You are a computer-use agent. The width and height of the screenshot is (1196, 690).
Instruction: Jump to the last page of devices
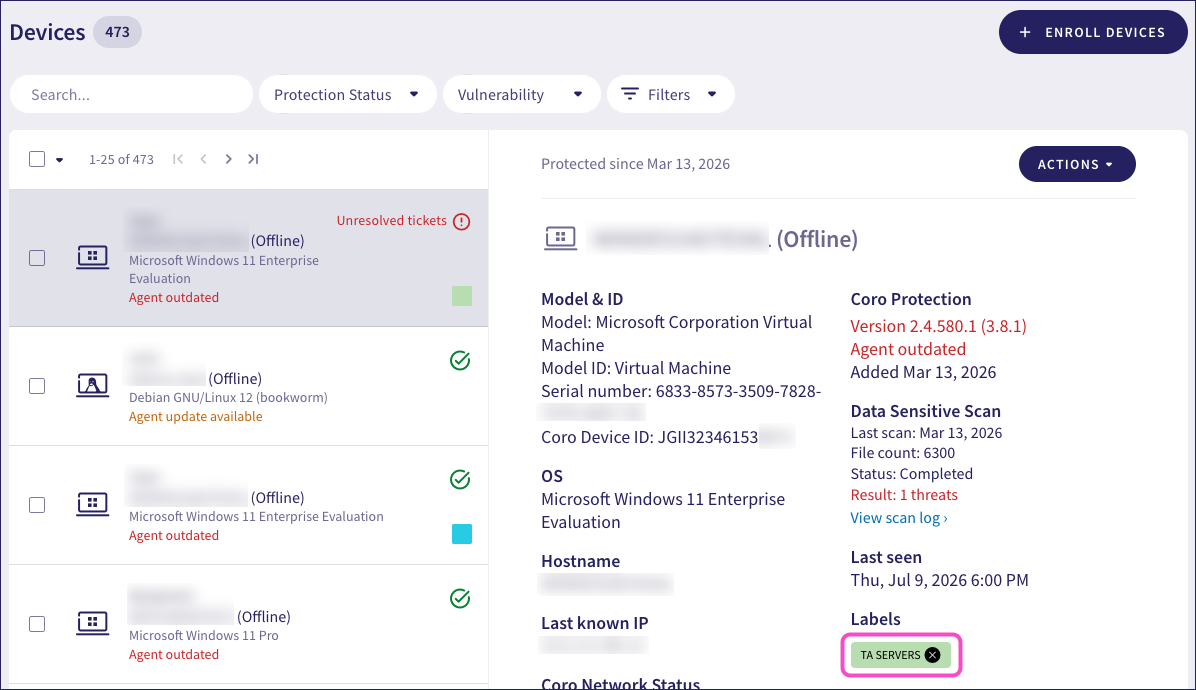pos(253,159)
